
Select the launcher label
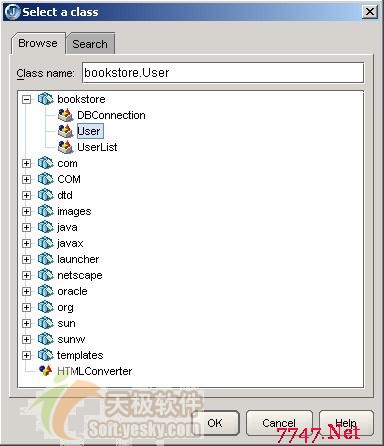78,259
